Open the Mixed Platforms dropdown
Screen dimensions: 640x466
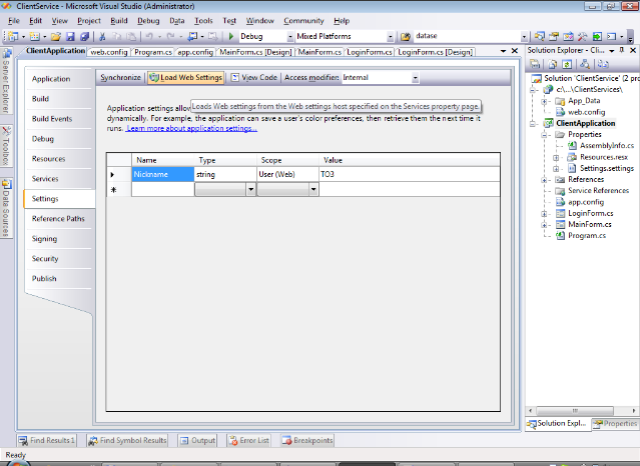pos(390,37)
